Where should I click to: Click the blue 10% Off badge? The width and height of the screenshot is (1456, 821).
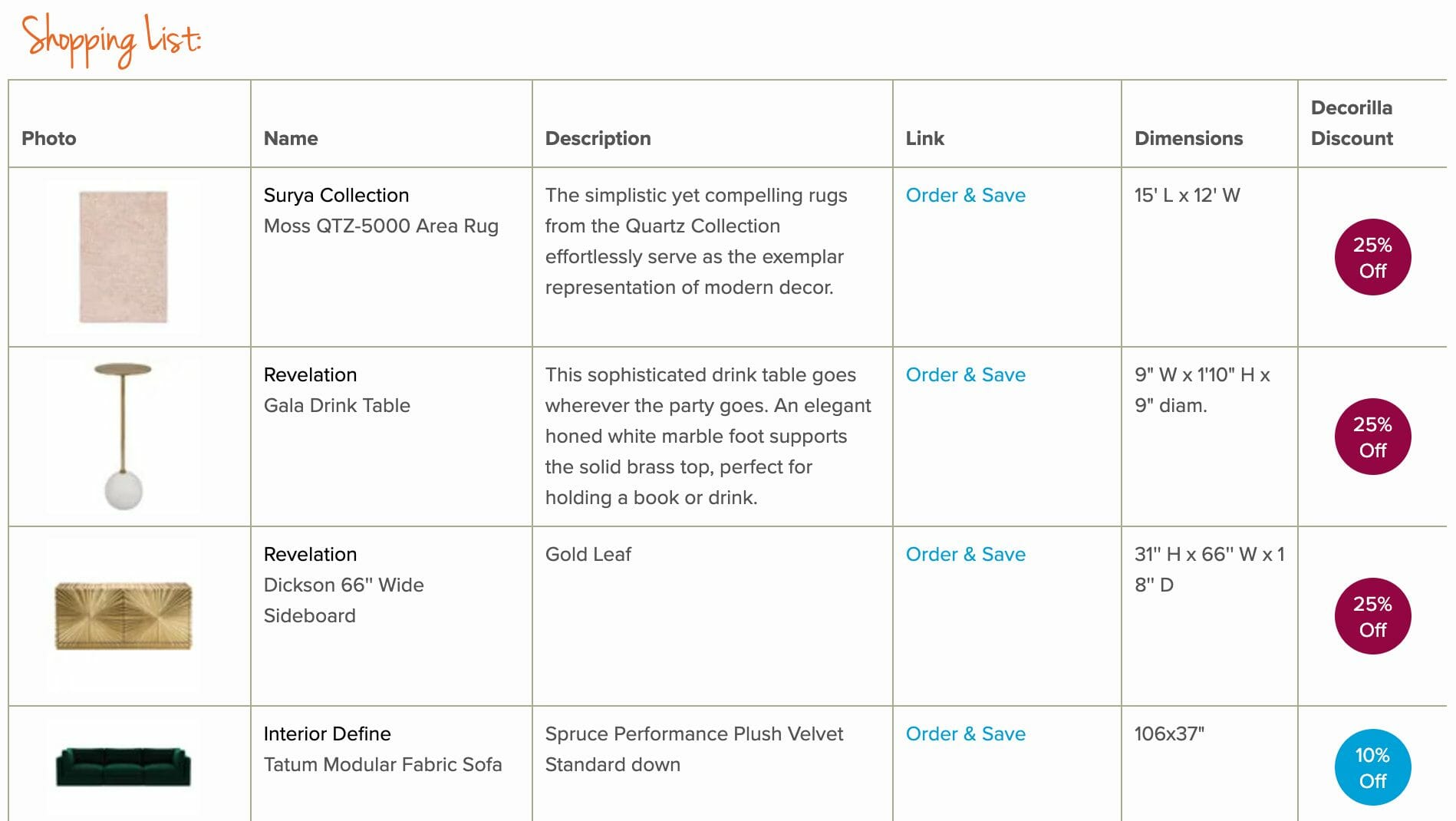pos(1372,768)
